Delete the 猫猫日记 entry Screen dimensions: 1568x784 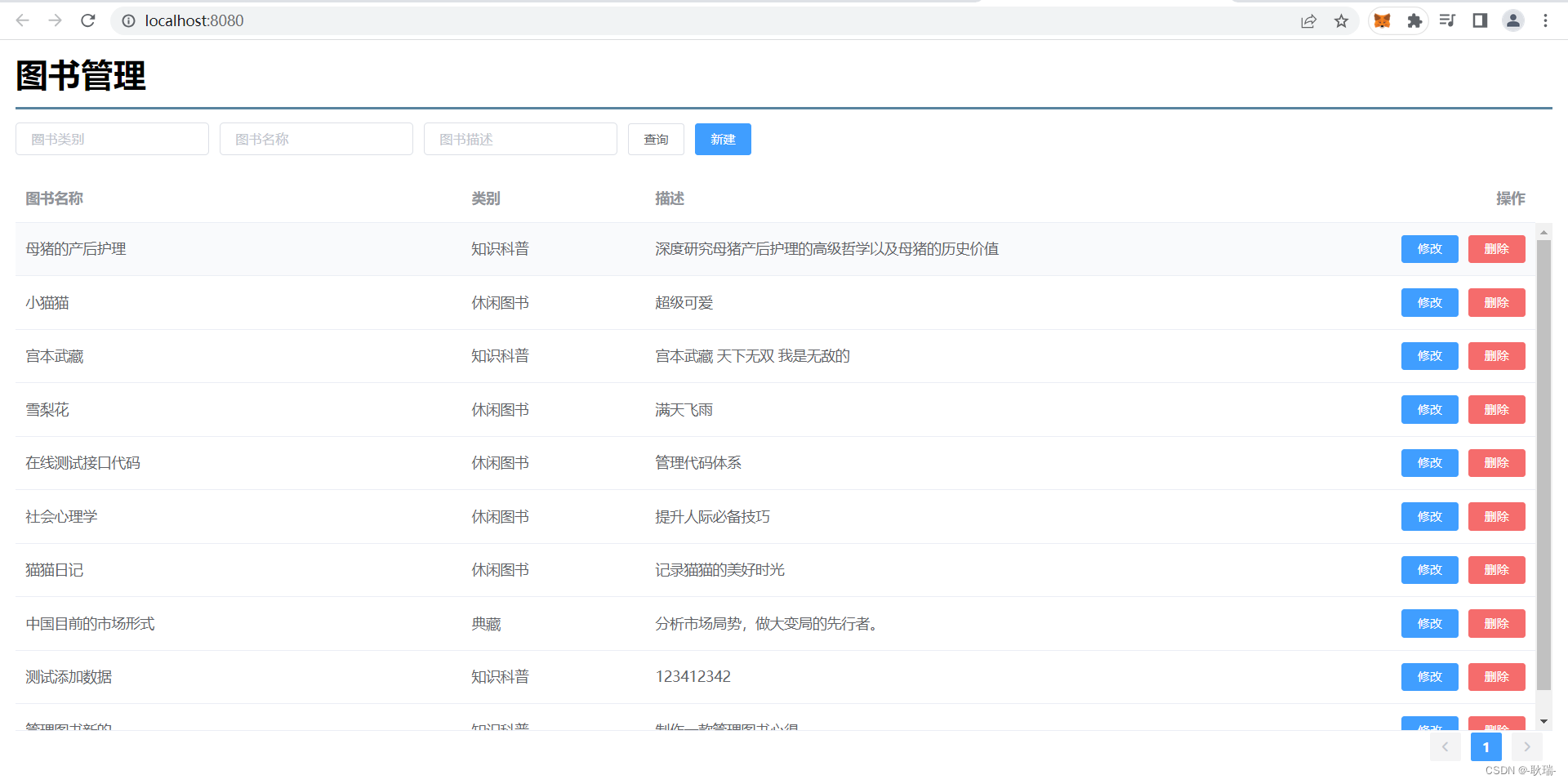(x=1496, y=570)
